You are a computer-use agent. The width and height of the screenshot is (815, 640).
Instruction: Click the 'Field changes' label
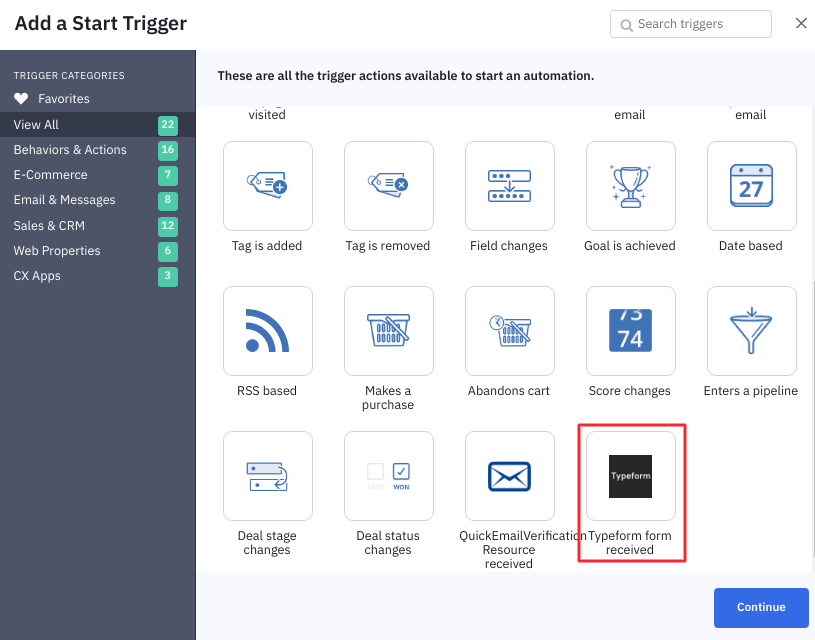pyautogui.click(x=509, y=246)
